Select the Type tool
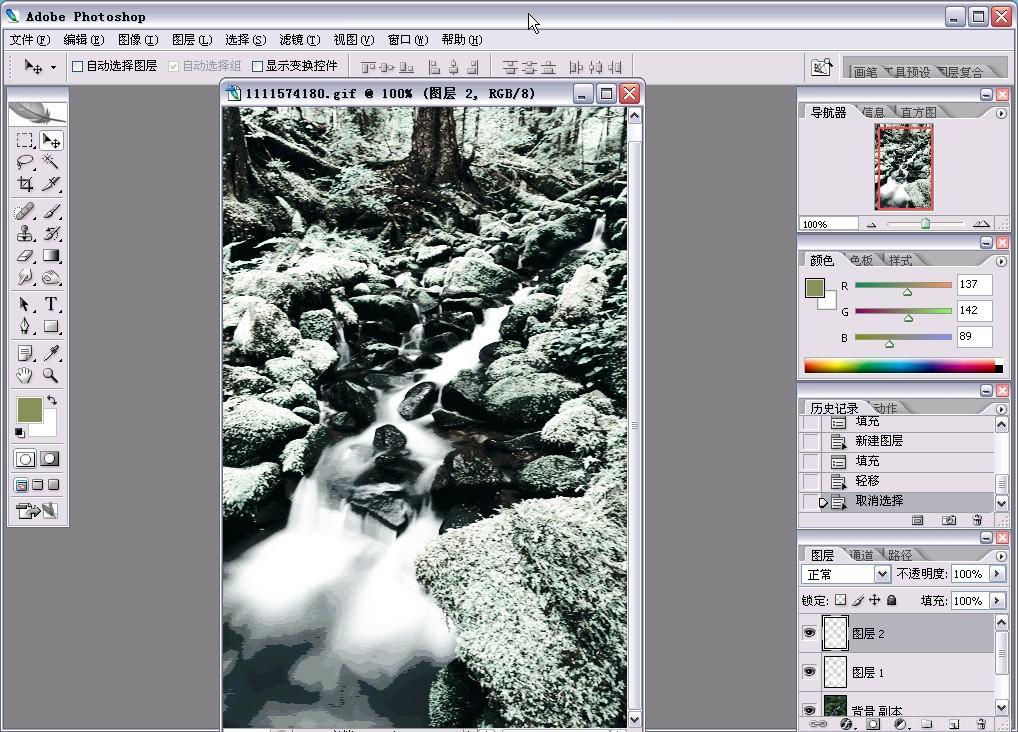Image resolution: width=1018 pixels, height=732 pixels. pos(51,304)
